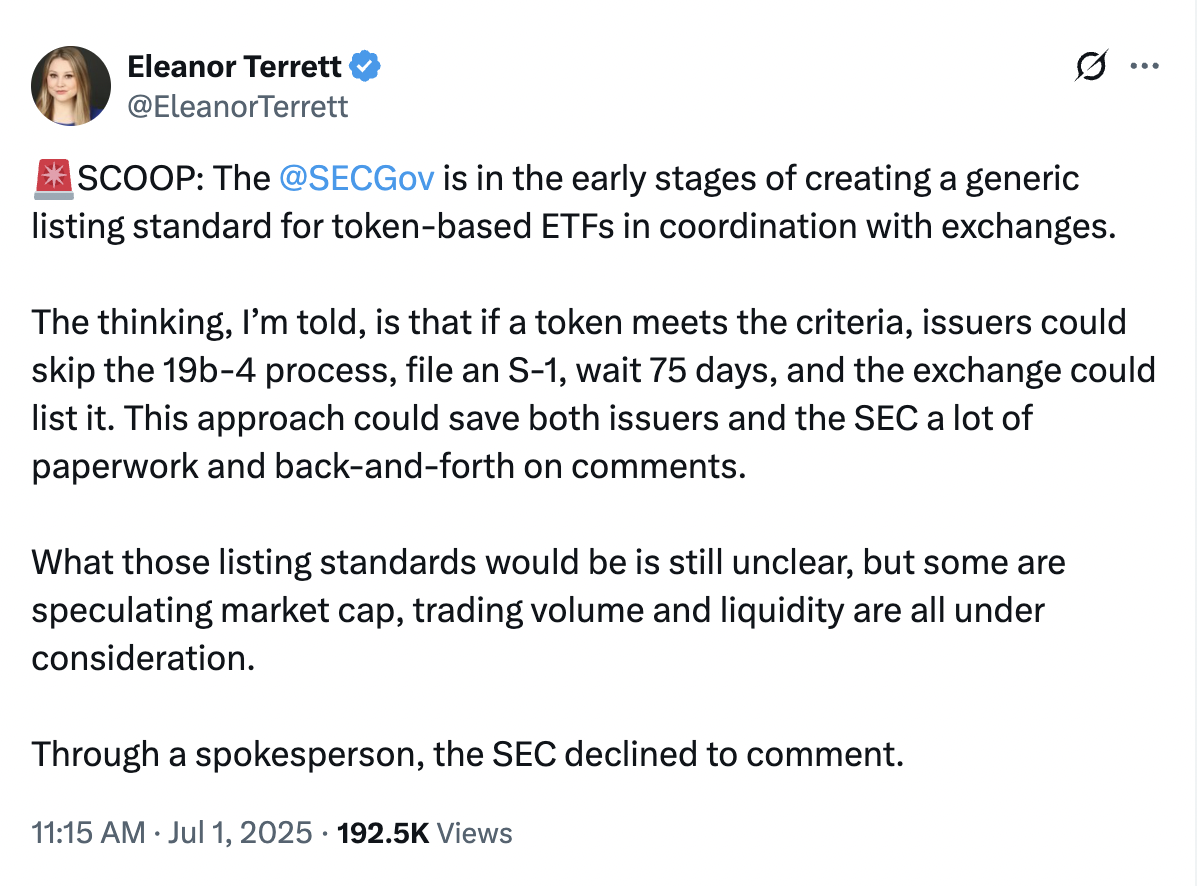1198x886 pixels.
Task: Open the @EleanorTerrett handle link
Action: (x=238, y=105)
